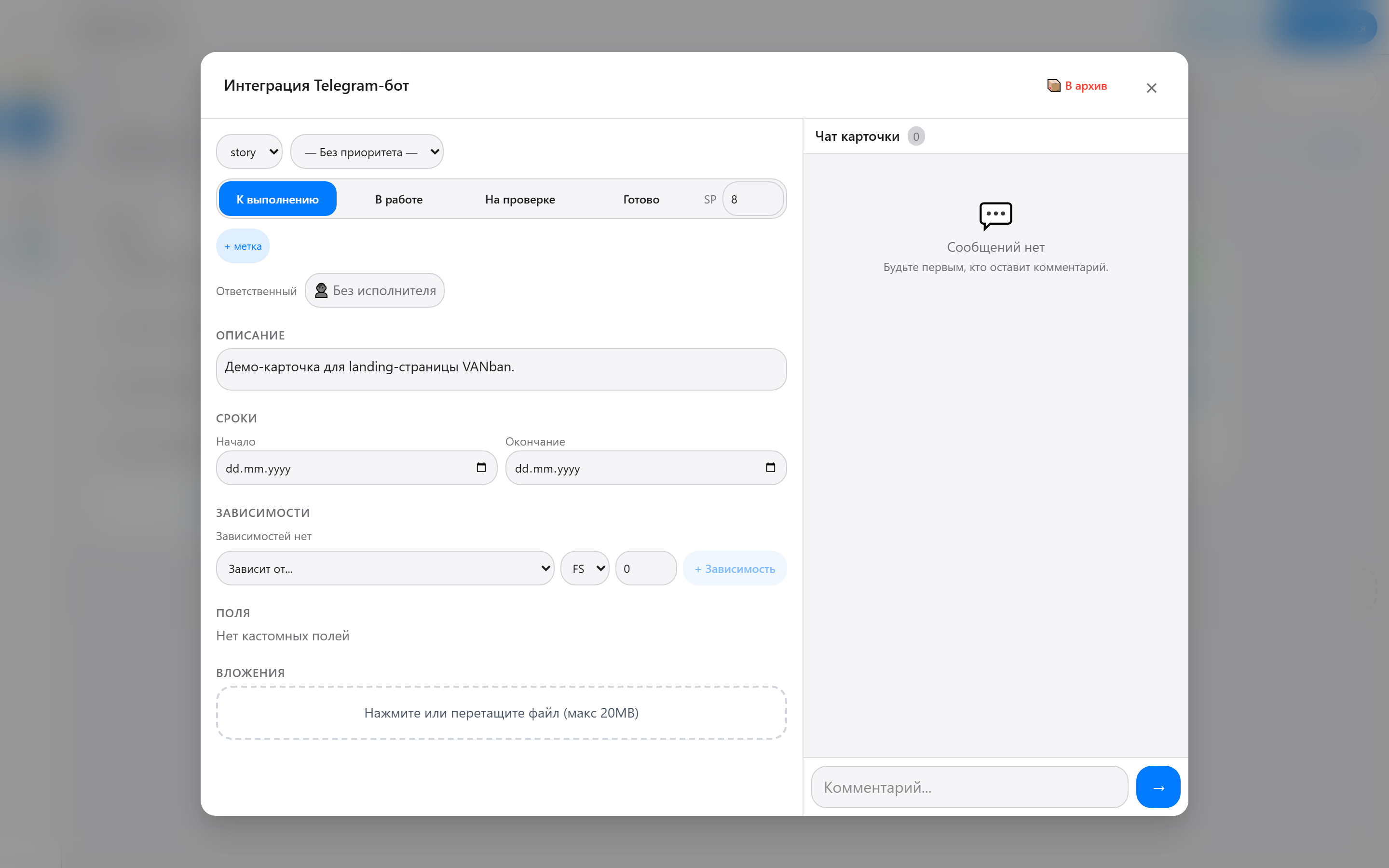Open the FS dependency type dropdown
Screen dimensions: 1389x868
[585, 569]
